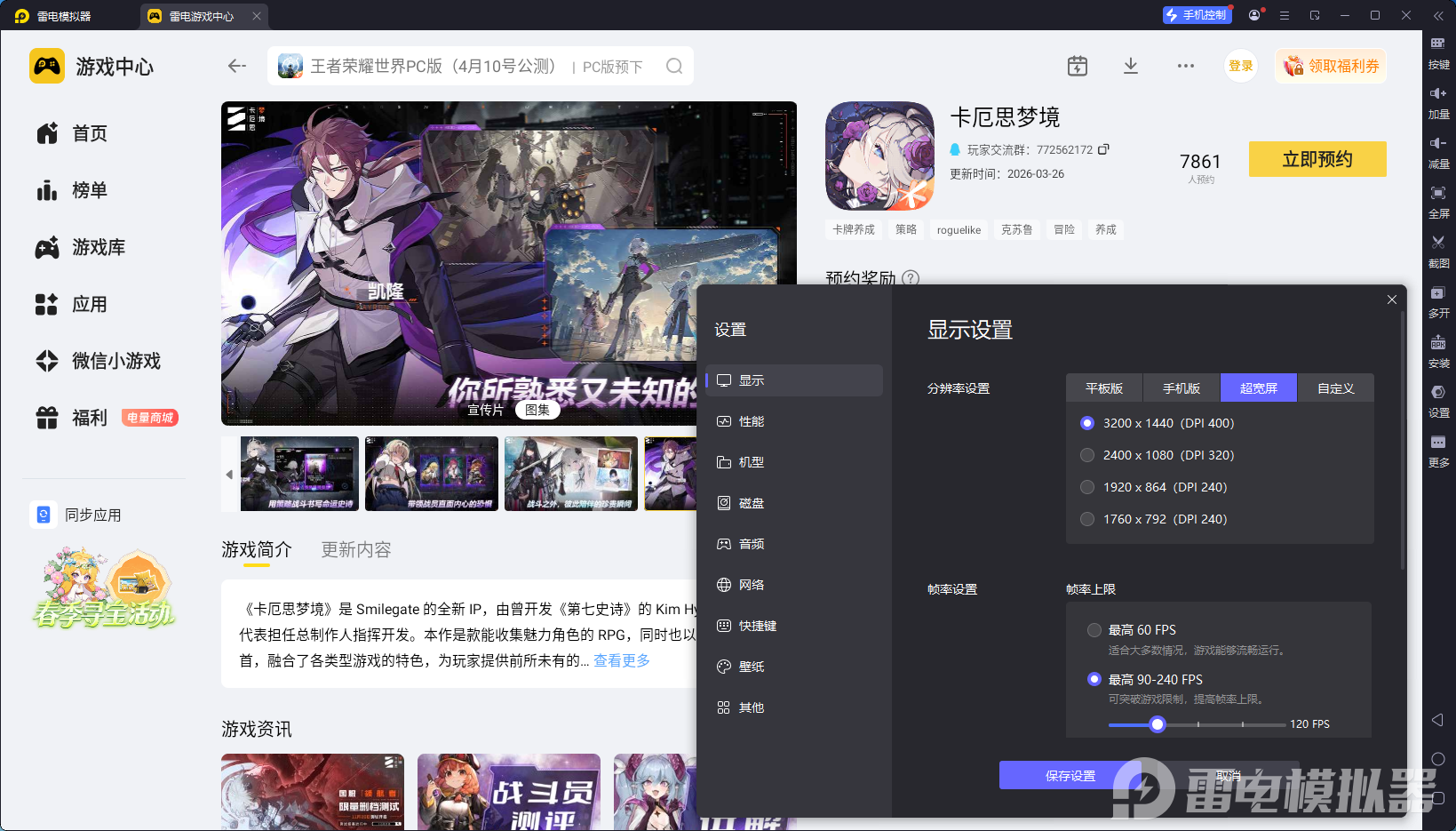Click the back arrow in game center
The image size is (1456, 831).
[x=236, y=66]
